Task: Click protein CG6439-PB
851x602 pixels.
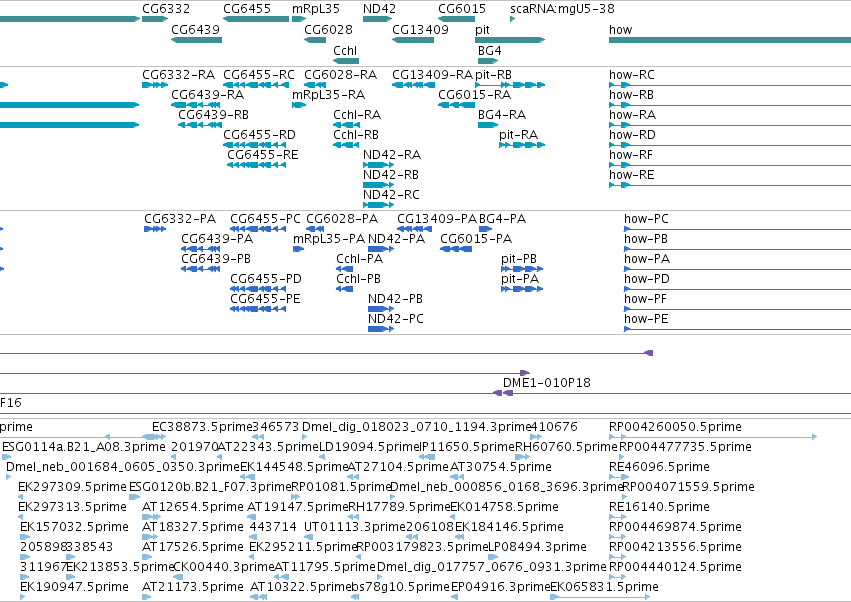Action: [216, 259]
